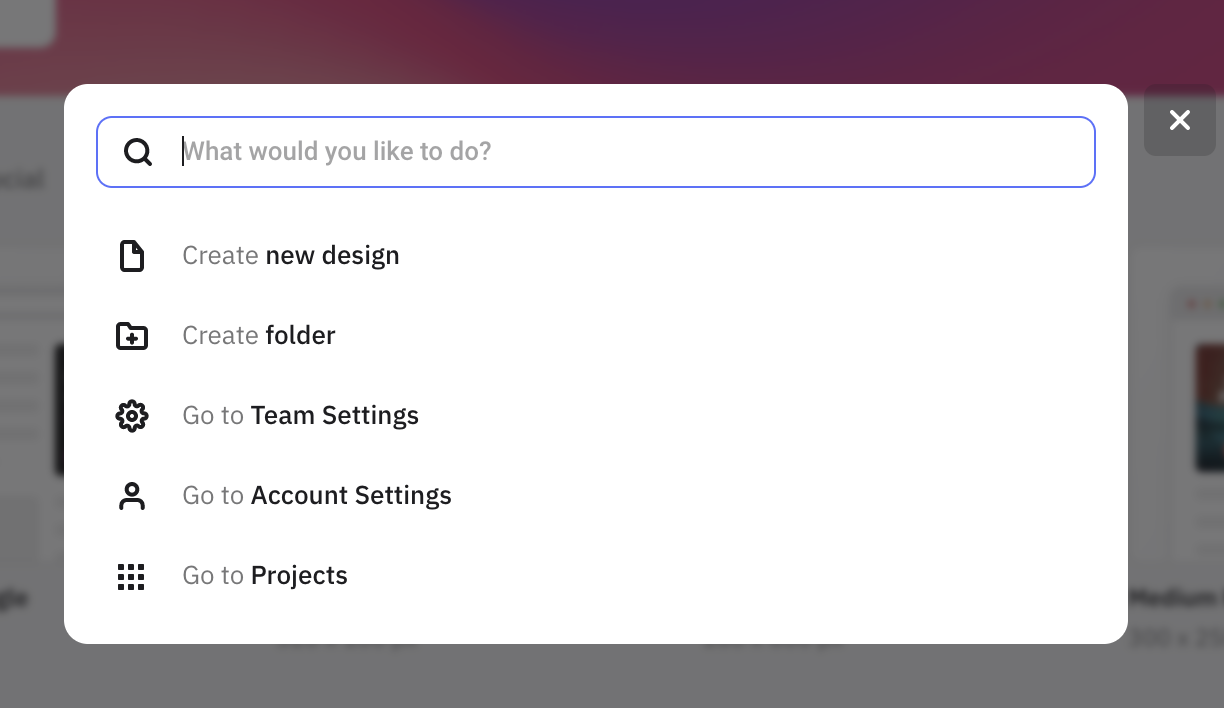Click the Projects grid icon
The height and width of the screenshot is (708, 1224).
131,576
